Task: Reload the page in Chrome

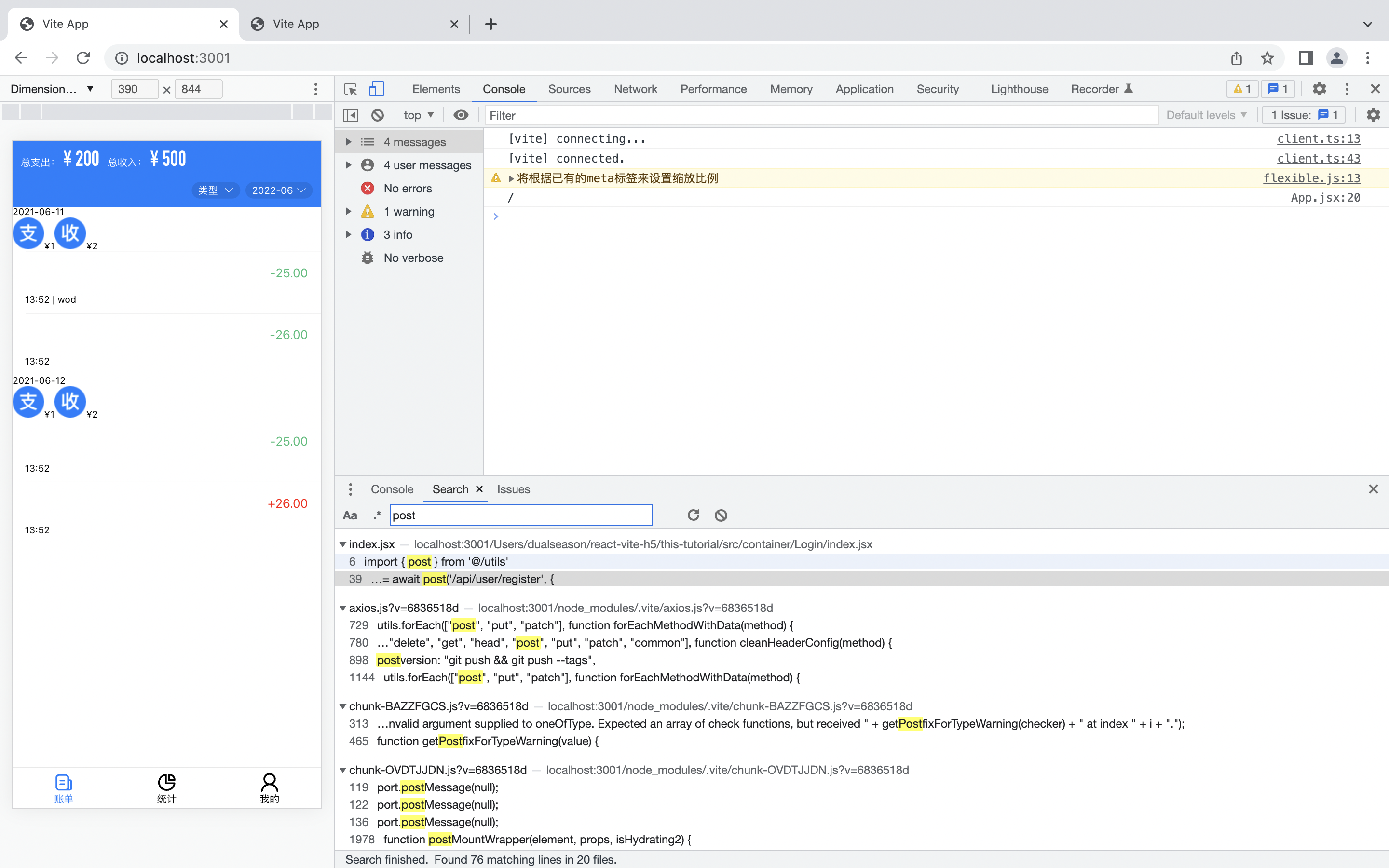Action: pyautogui.click(x=83, y=58)
